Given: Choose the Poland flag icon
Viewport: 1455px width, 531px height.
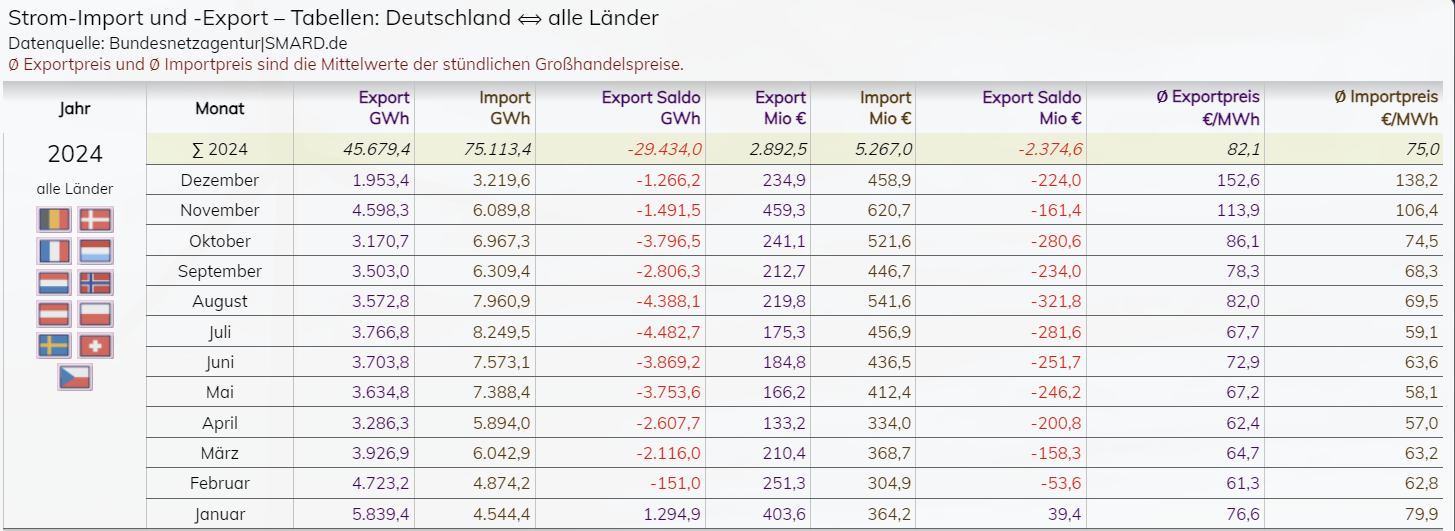Looking at the screenshot, I should coord(96,314).
